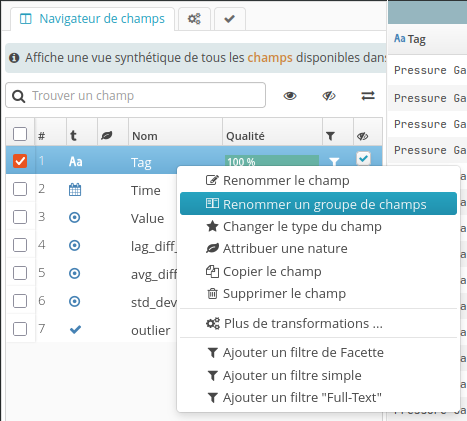
Task: Open the transformations gears tab
Action: [x=194, y=19]
